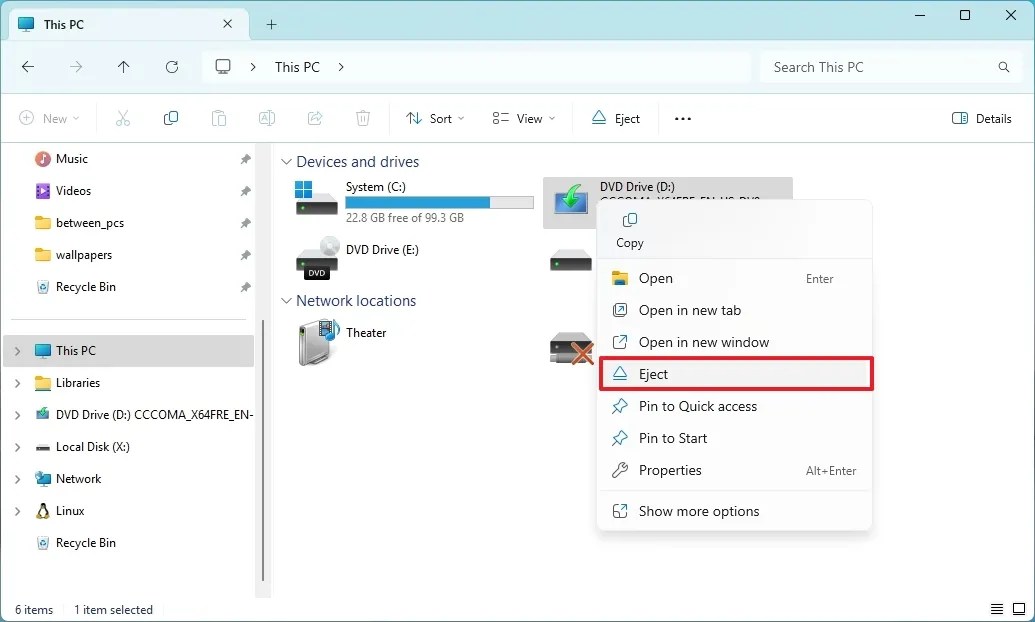Select the Paste icon in the toolbar
Image resolution: width=1035 pixels, height=622 pixels.
tap(218, 118)
